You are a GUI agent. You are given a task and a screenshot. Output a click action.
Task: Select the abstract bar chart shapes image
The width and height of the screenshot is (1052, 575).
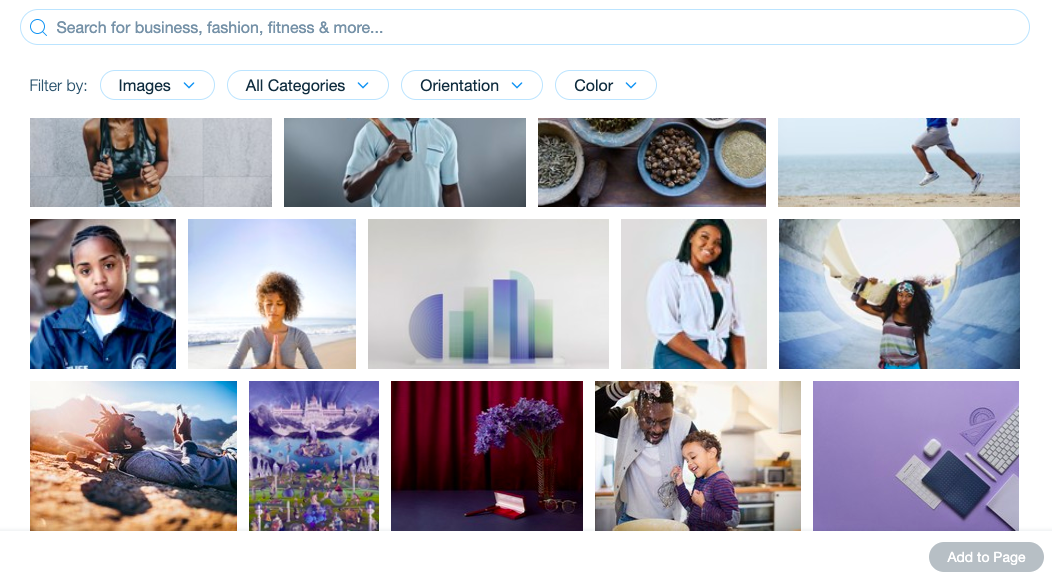pyautogui.click(x=488, y=294)
